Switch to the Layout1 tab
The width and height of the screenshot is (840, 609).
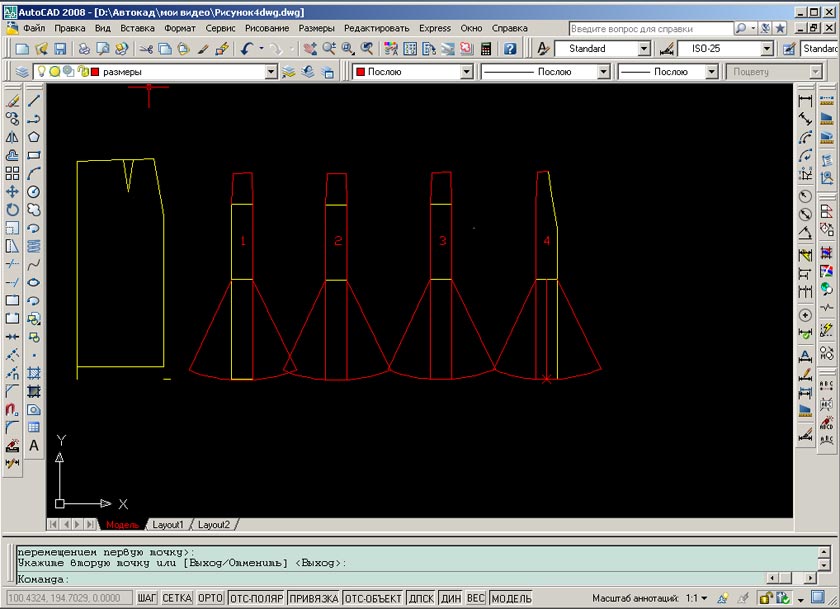(x=167, y=525)
